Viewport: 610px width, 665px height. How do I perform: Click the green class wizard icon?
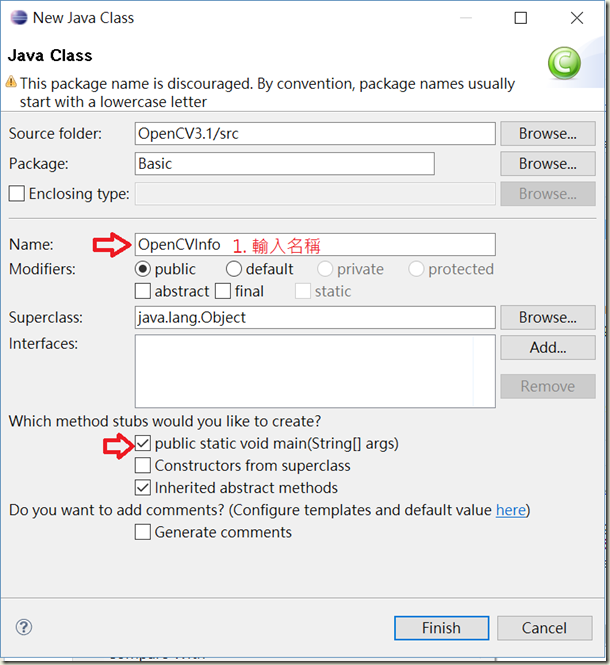click(x=564, y=63)
